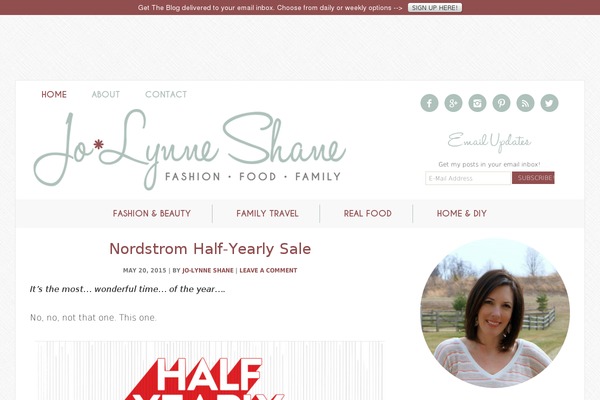The image size is (600, 400).
Task: Select the FASHION & BEAUTY category
Action: point(152,213)
